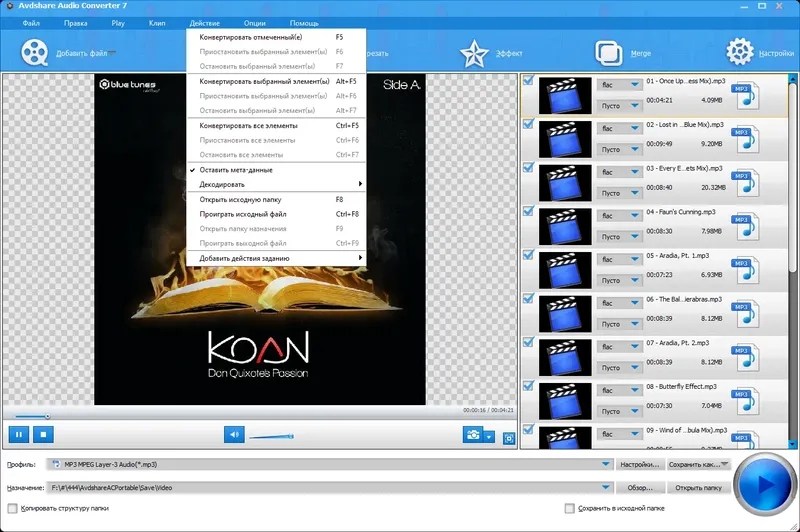This screenshot has height=532, width=800.
Task: Expand flac dropdown for 08 - Butterfly Effect
Action: pyautogui.click(x=635, y=390)
